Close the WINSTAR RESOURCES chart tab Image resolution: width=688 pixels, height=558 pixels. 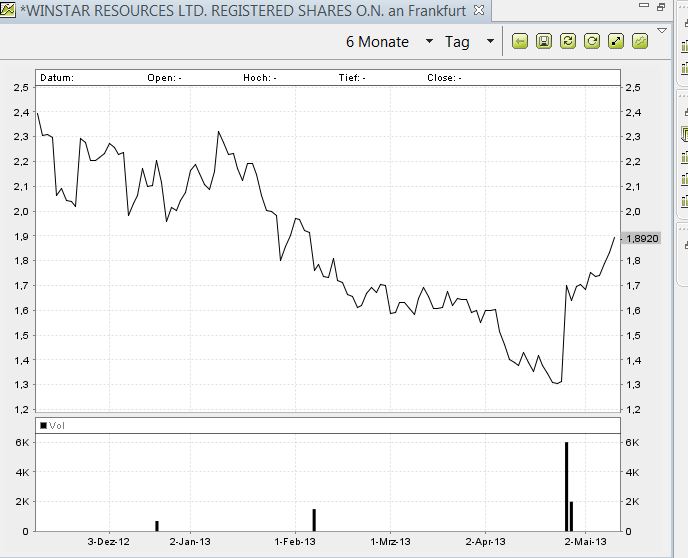[x=478, y=9]
